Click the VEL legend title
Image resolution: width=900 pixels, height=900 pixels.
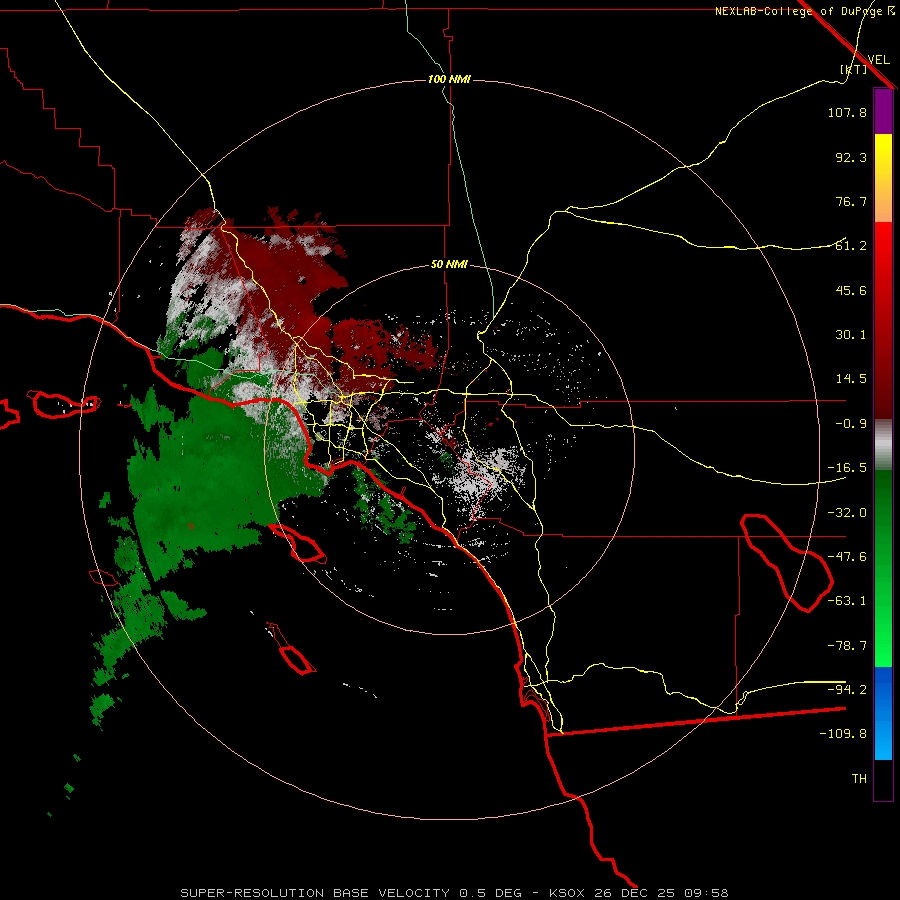tap(878, 59)
